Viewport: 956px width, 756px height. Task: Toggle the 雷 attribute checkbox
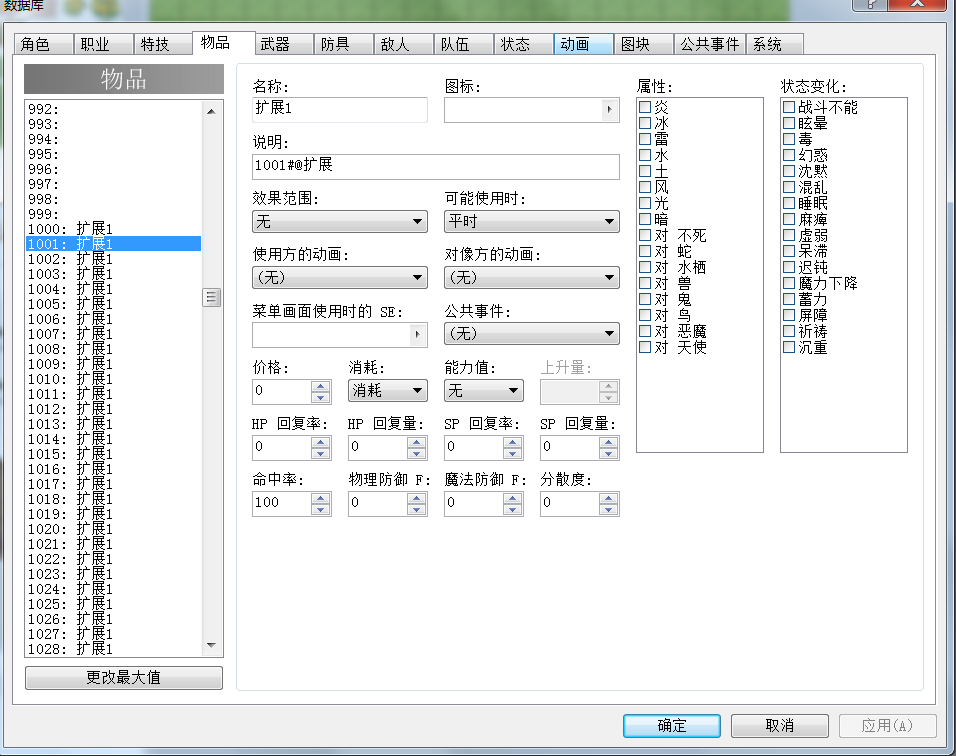coord(645,139)
